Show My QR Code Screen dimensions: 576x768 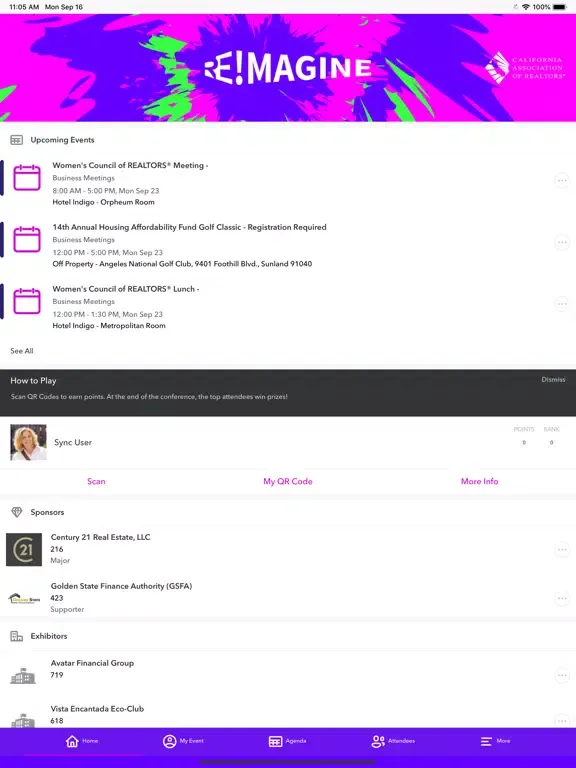288,481
